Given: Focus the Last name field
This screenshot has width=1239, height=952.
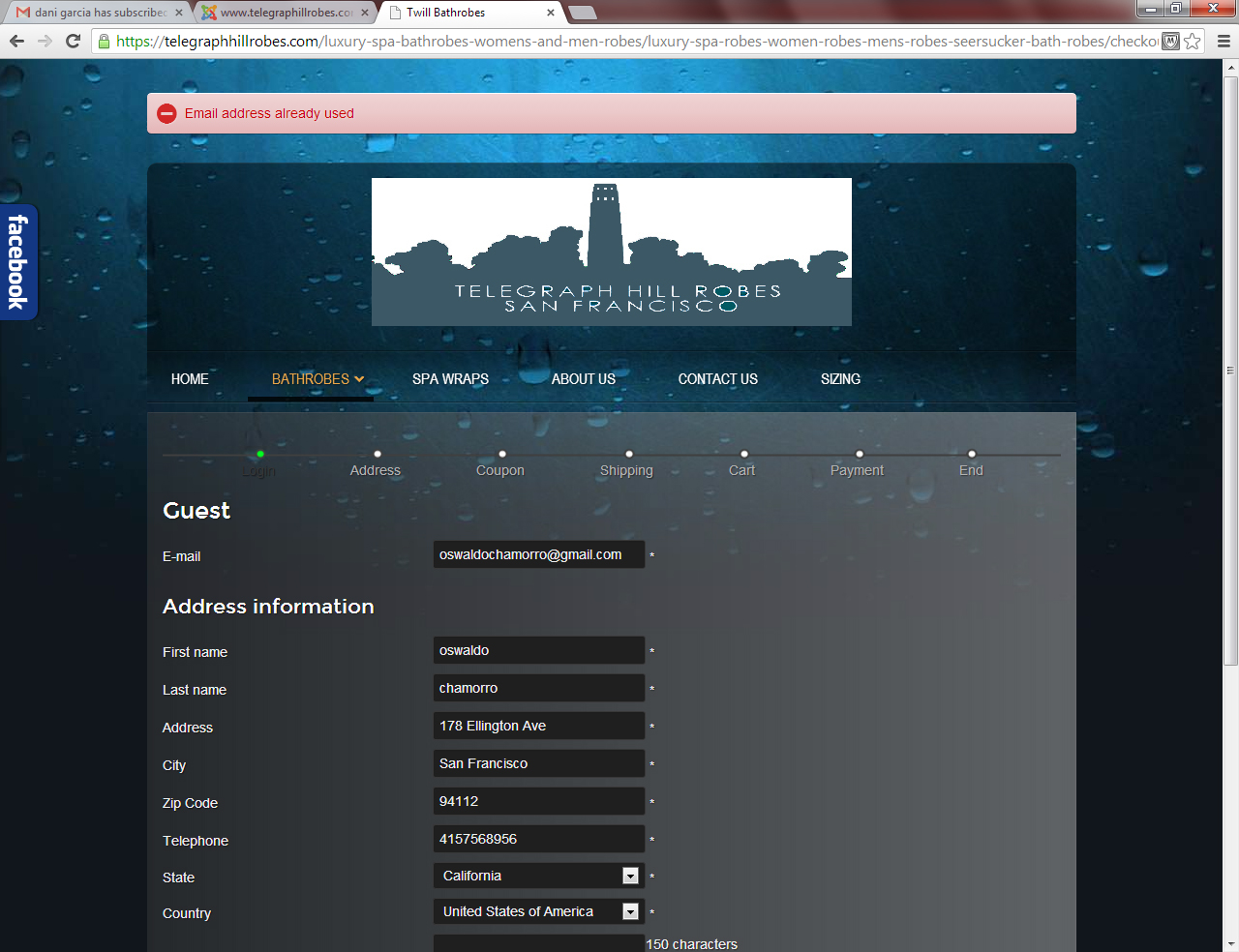Looking at the screenshot, I should (539, 688).
